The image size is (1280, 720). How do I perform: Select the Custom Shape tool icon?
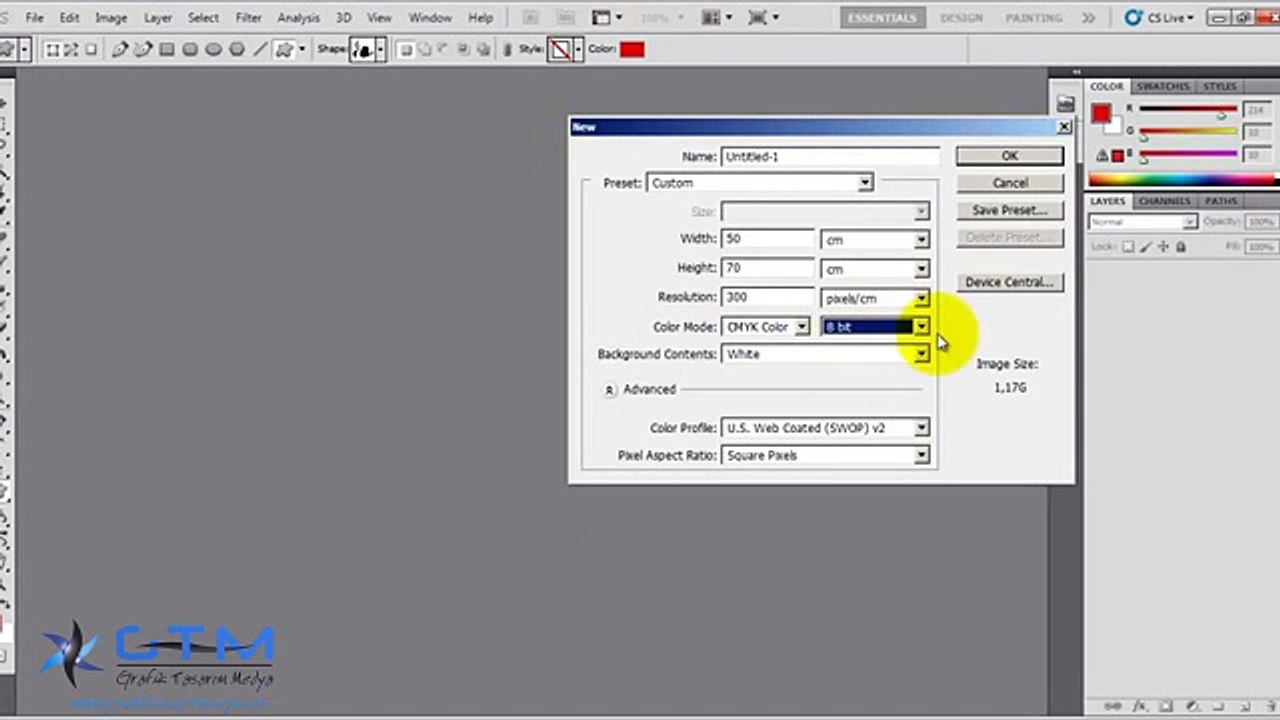[x=284, y=49]
